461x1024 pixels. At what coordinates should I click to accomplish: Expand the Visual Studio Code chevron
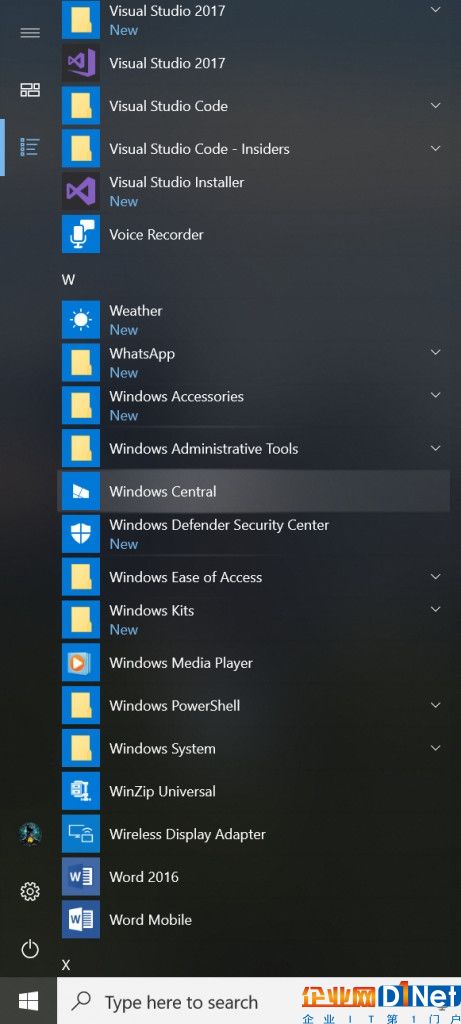[436, 105]
